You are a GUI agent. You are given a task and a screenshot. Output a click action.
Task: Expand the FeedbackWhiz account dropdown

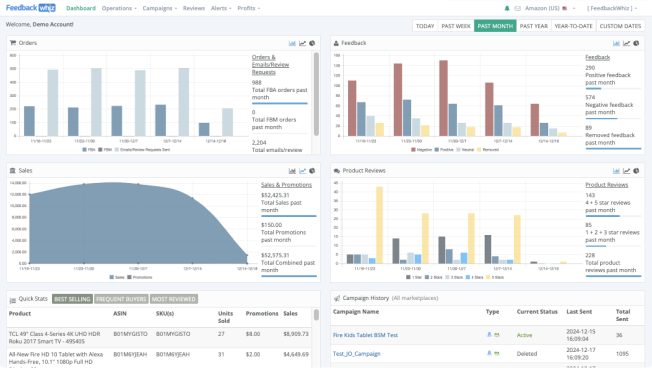coord(612,8)
